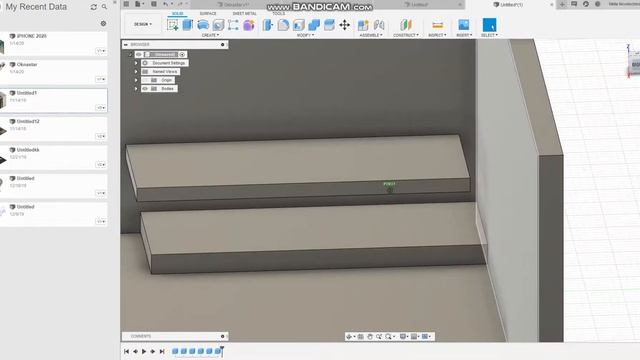Refresh My Recent Data list
Viewport: 640px width, 360px height.
pyautogui.click(x=93, y=7)
